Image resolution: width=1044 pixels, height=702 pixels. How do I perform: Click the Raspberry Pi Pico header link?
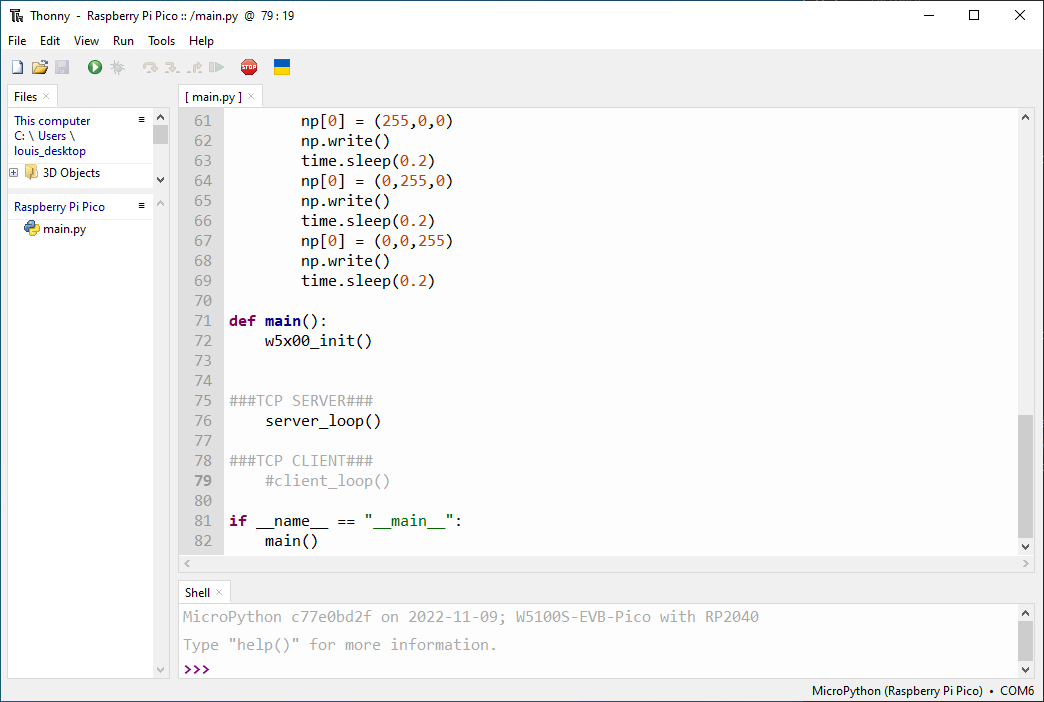59,206
